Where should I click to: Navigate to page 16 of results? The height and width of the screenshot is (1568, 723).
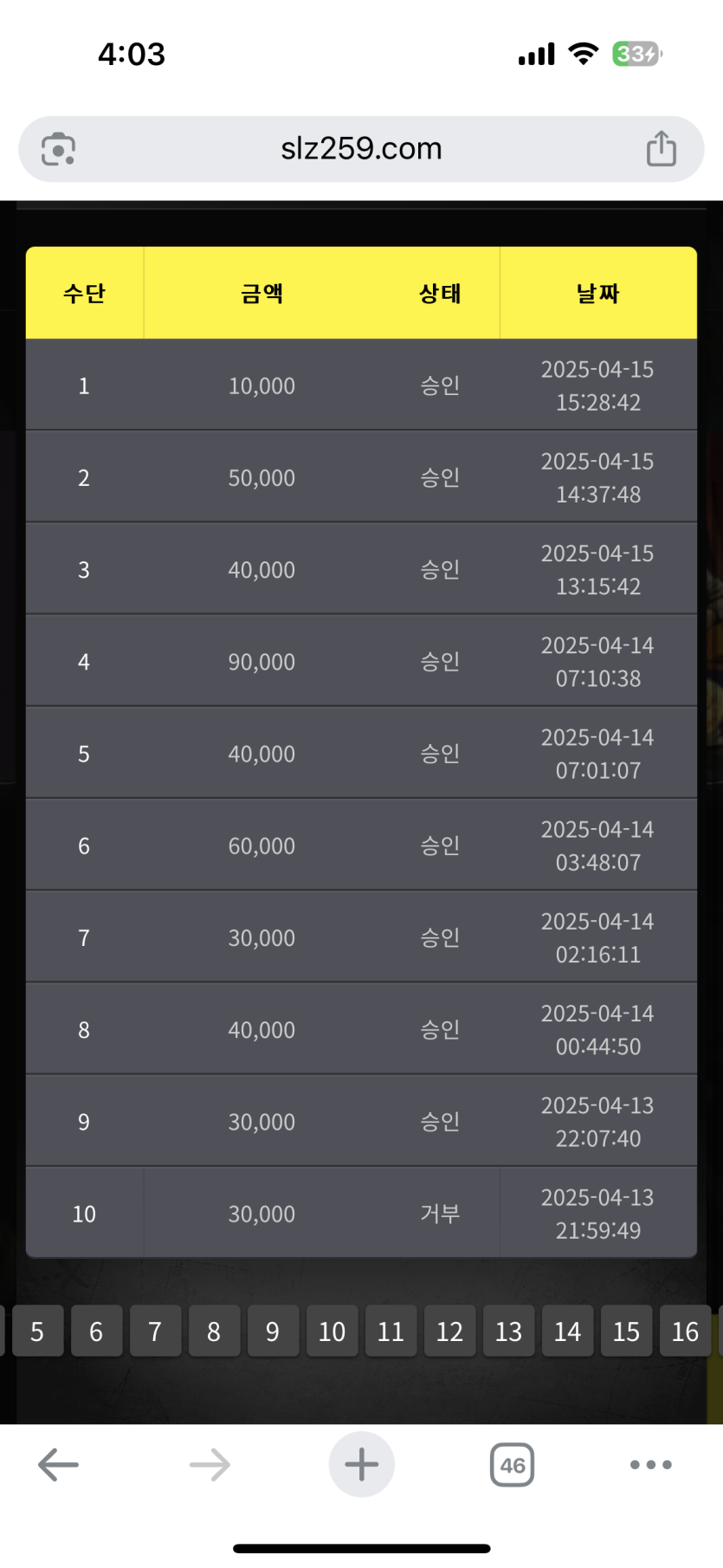685,1331
